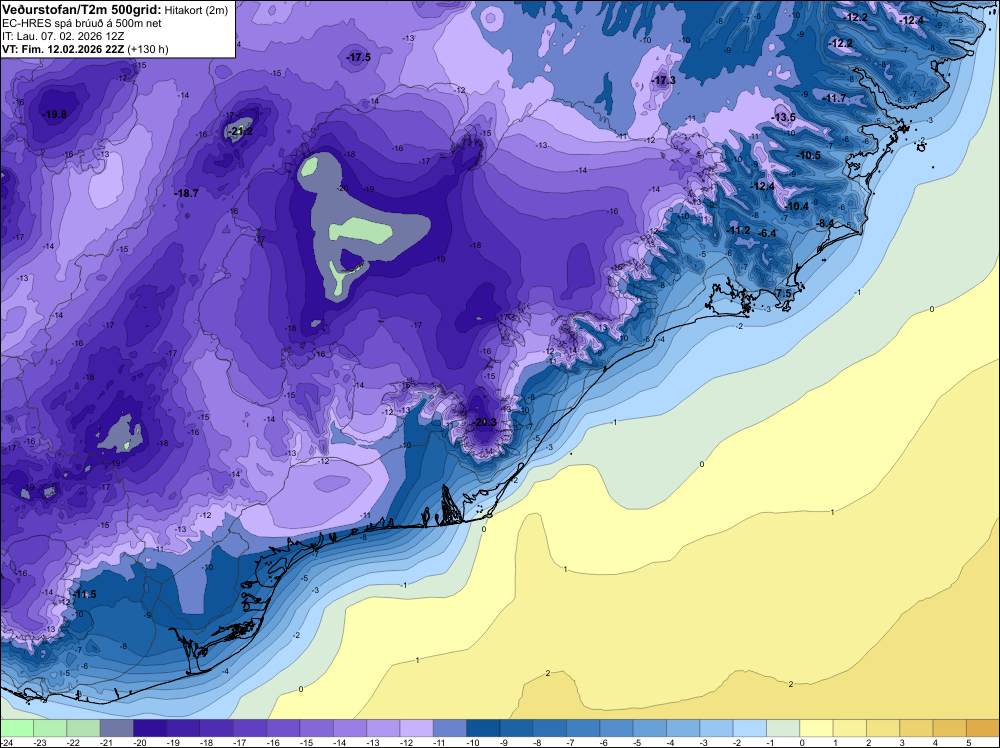Click the dark blue legend swatch right of -10
The height and width of the screenshot is (748, 1000).
(482, 728)
